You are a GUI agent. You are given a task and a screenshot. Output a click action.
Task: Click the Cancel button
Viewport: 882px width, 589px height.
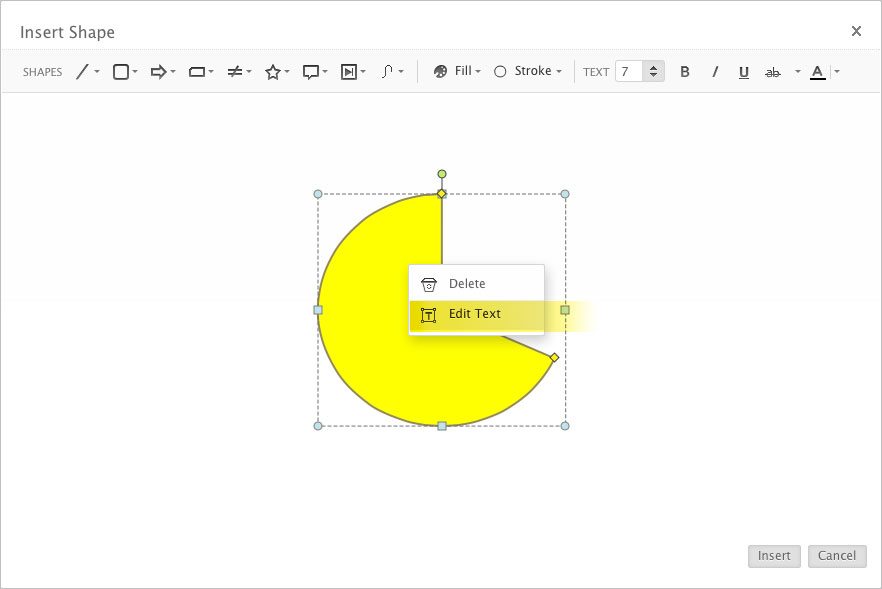pyautogui.click(x=837, y=556)
